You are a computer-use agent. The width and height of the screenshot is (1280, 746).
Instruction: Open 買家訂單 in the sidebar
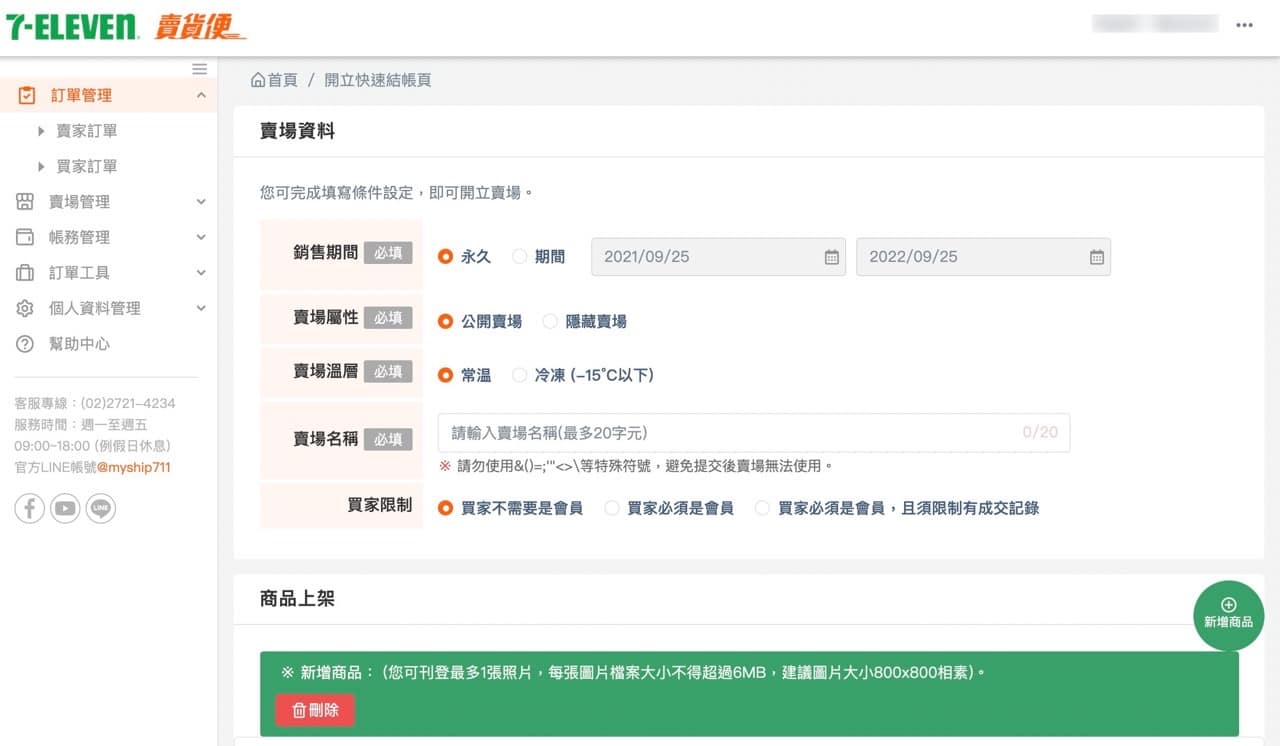click(87, 166)
